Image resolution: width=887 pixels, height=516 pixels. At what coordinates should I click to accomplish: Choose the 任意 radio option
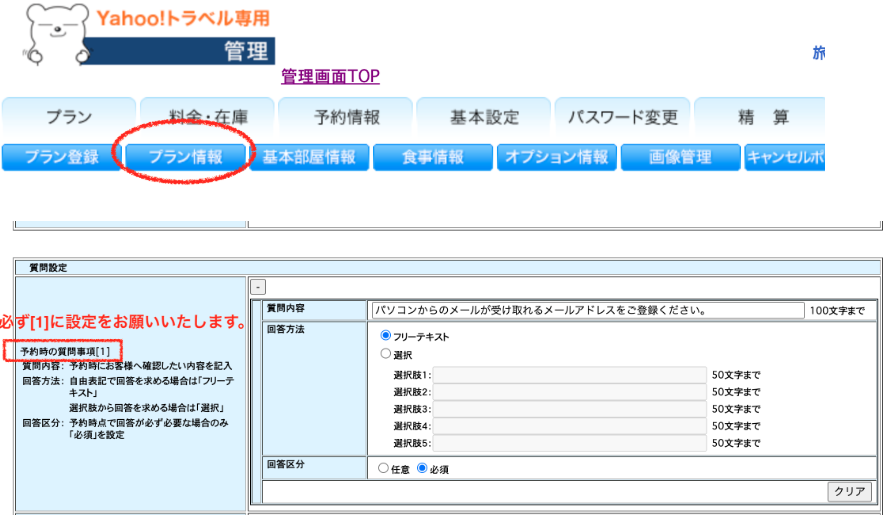pos(383,468)
